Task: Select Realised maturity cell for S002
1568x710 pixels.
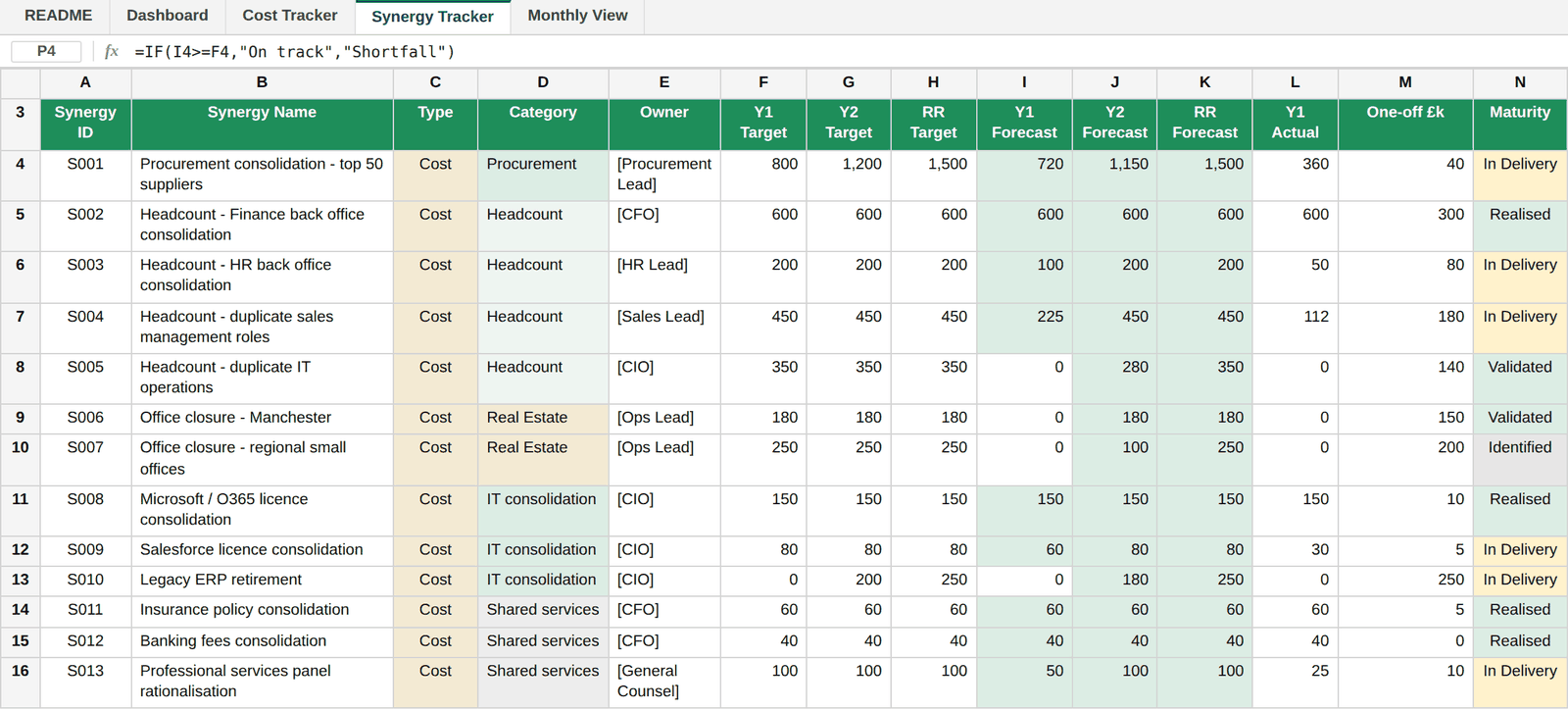Action: (1520, 226)
